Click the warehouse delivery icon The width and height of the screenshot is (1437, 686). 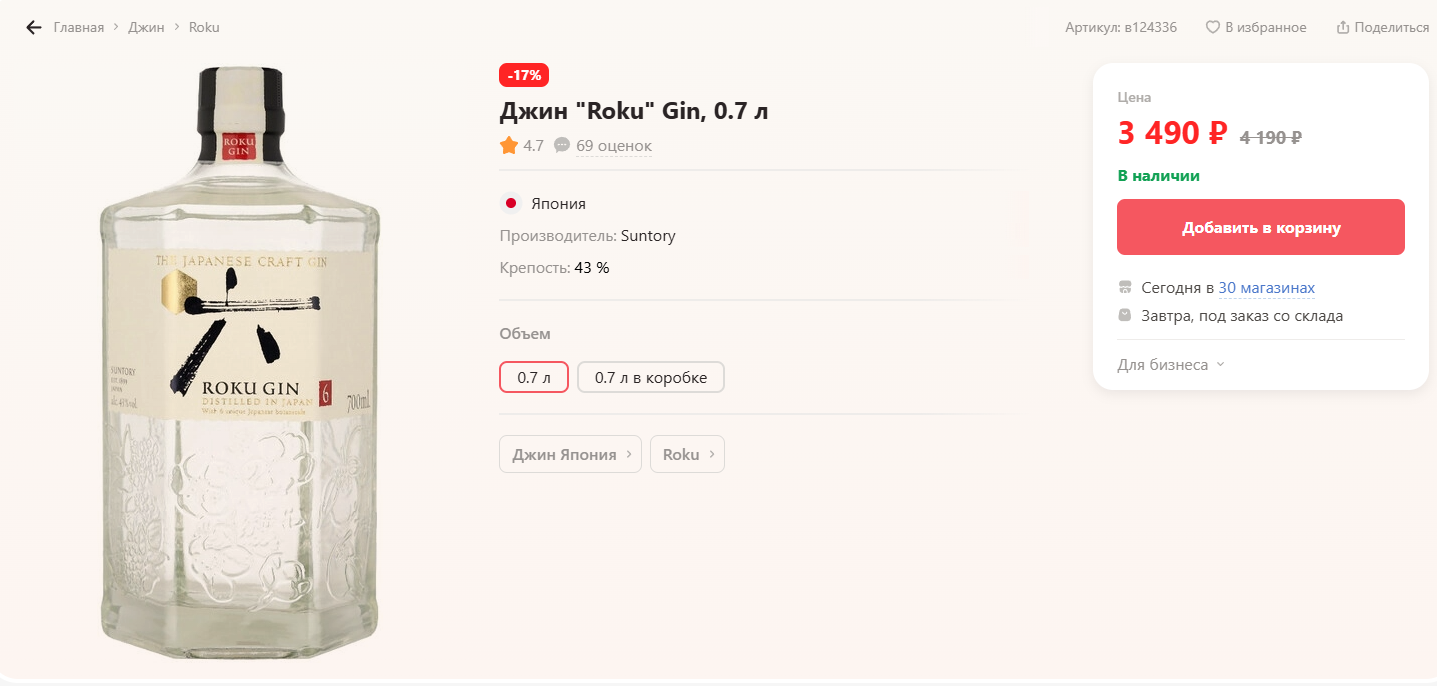(x=1125, y=316)
